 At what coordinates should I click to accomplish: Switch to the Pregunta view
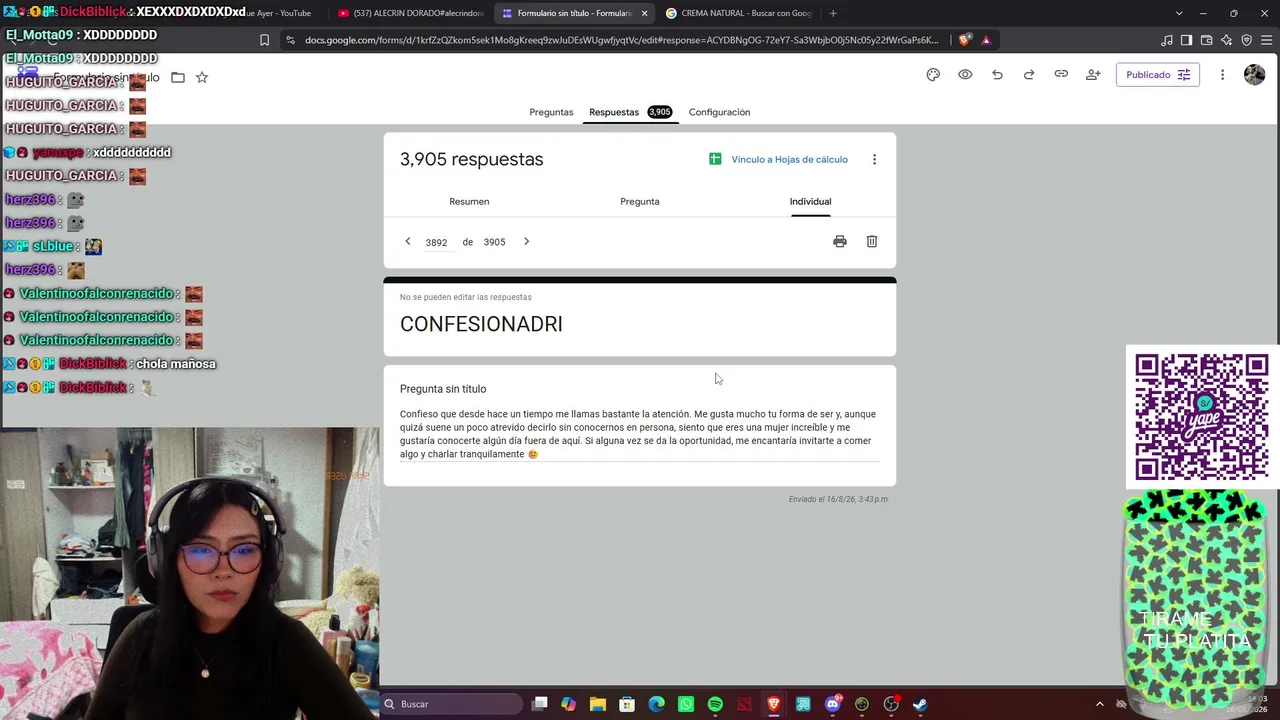click(x=640, y=201)
